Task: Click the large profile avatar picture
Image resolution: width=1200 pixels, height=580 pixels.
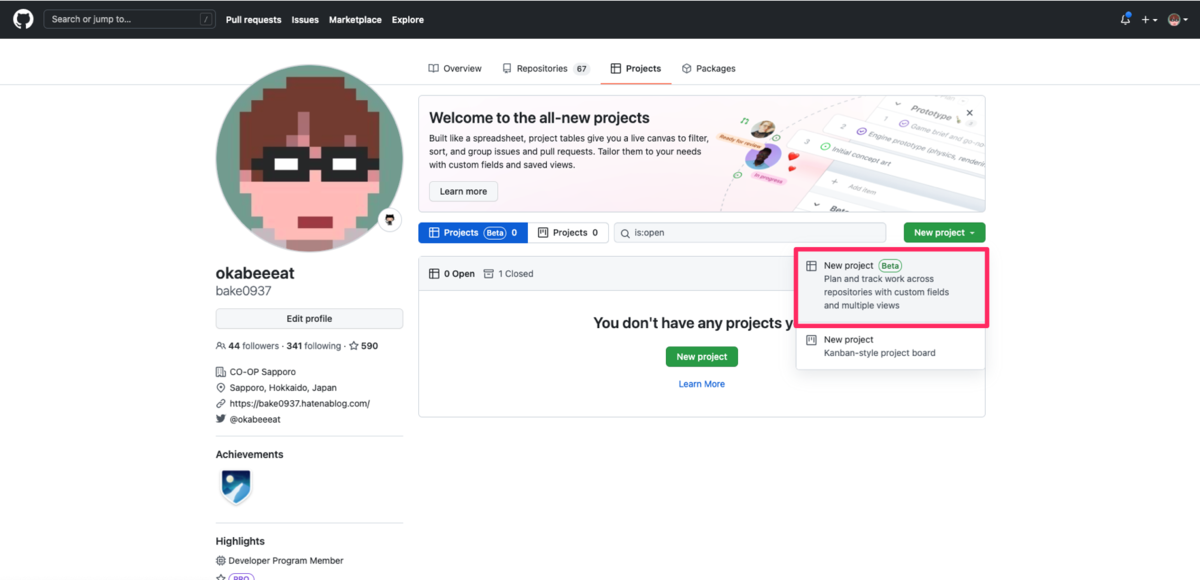Action: 309,158
